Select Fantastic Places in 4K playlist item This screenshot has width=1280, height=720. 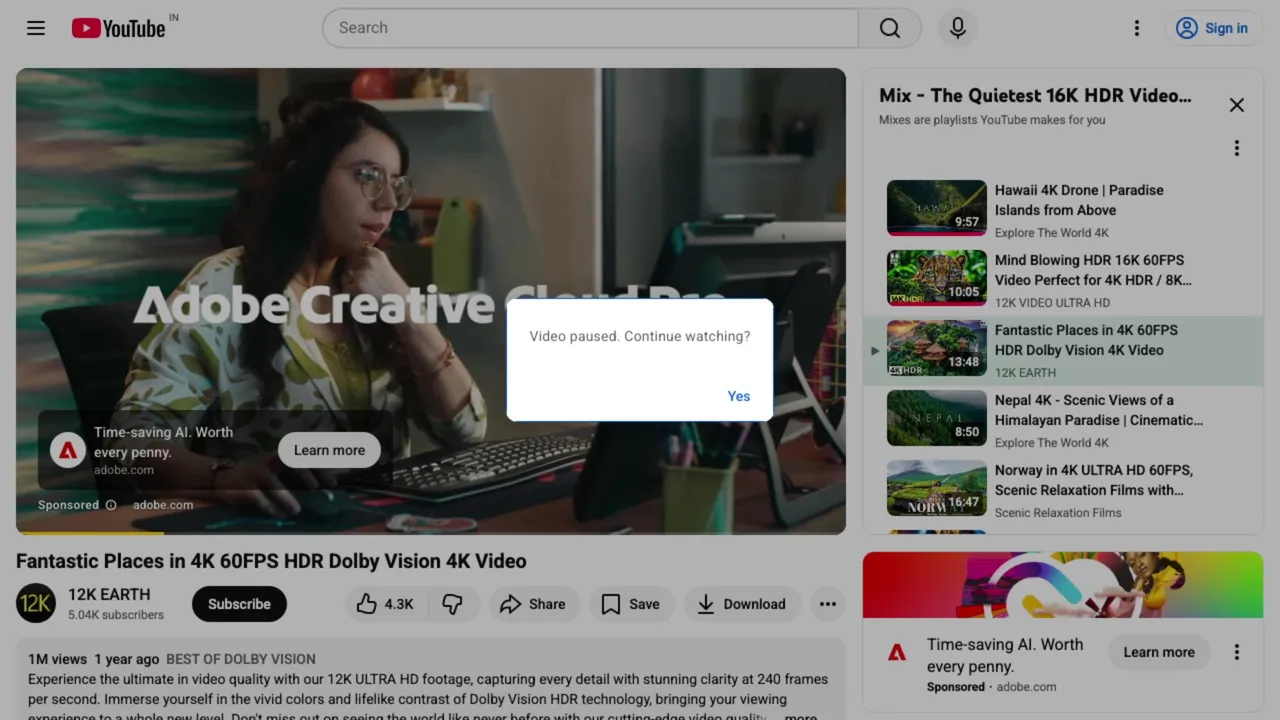pyautogui.click(x=1063, y=351)
